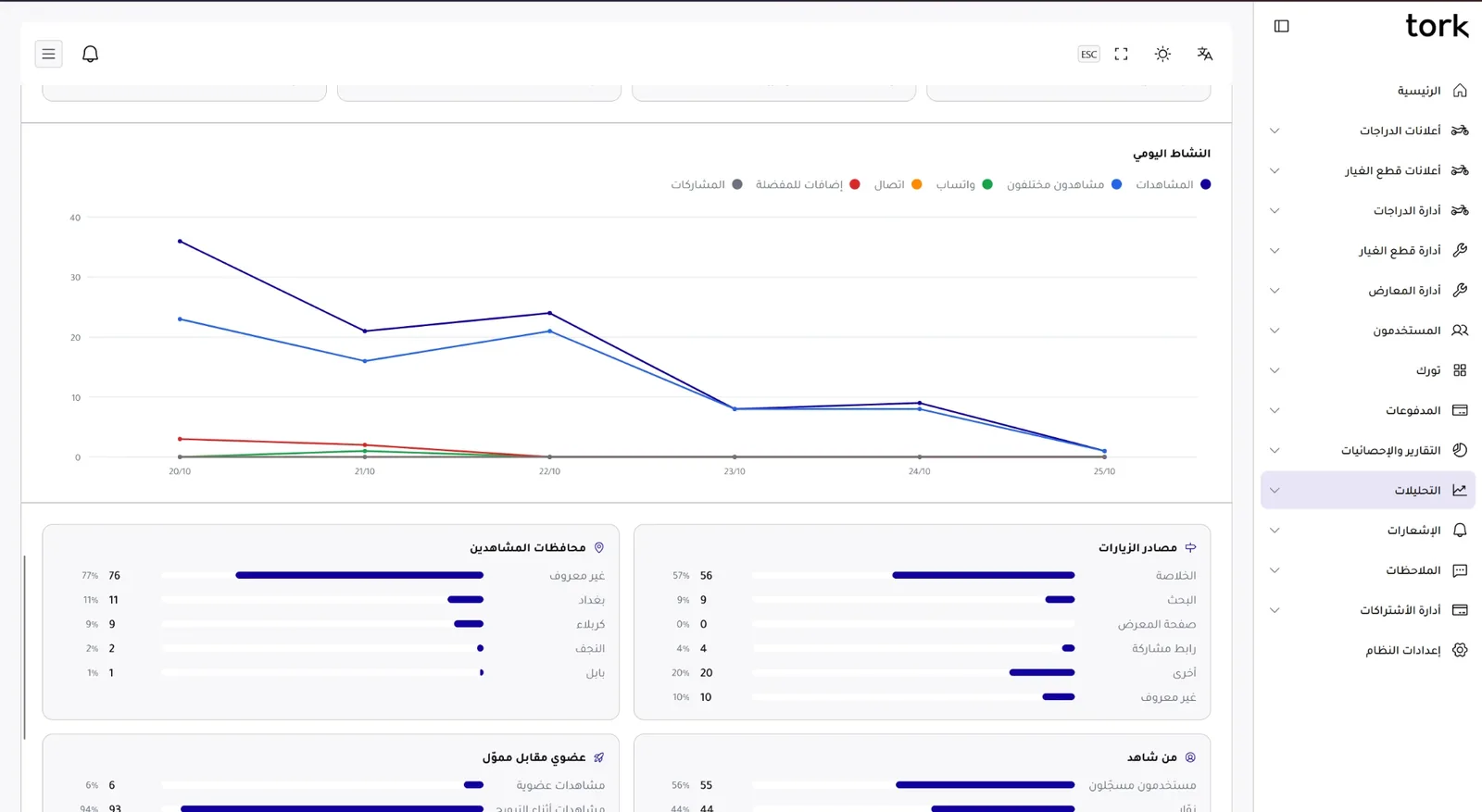1482x812 pixels.
Task: Click the page vertical scrollbar
Action: [24, 647]
